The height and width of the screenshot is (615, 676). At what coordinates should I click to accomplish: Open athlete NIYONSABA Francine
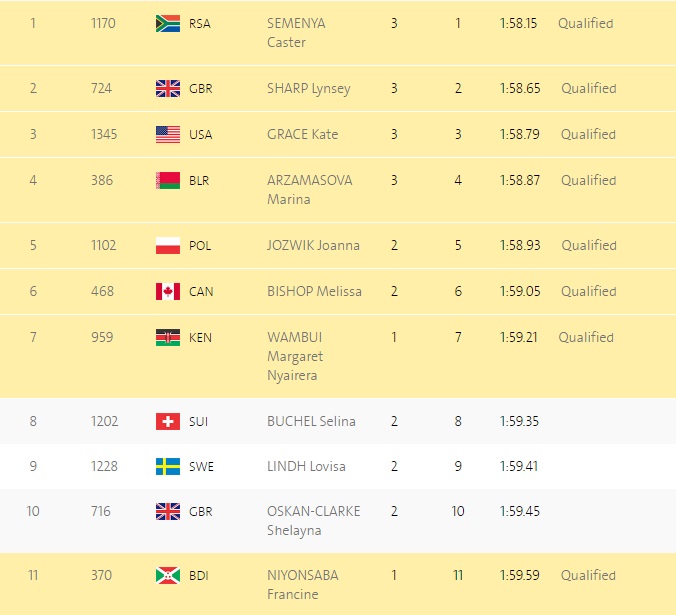[303, 585]
